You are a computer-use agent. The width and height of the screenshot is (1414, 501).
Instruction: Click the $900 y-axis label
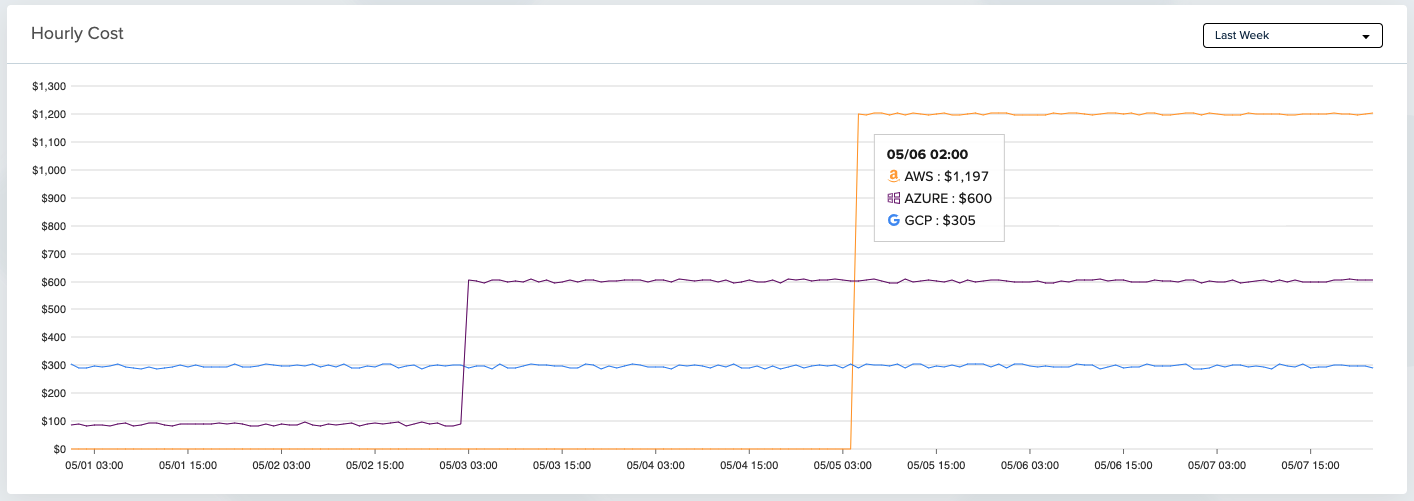point(53,198)
